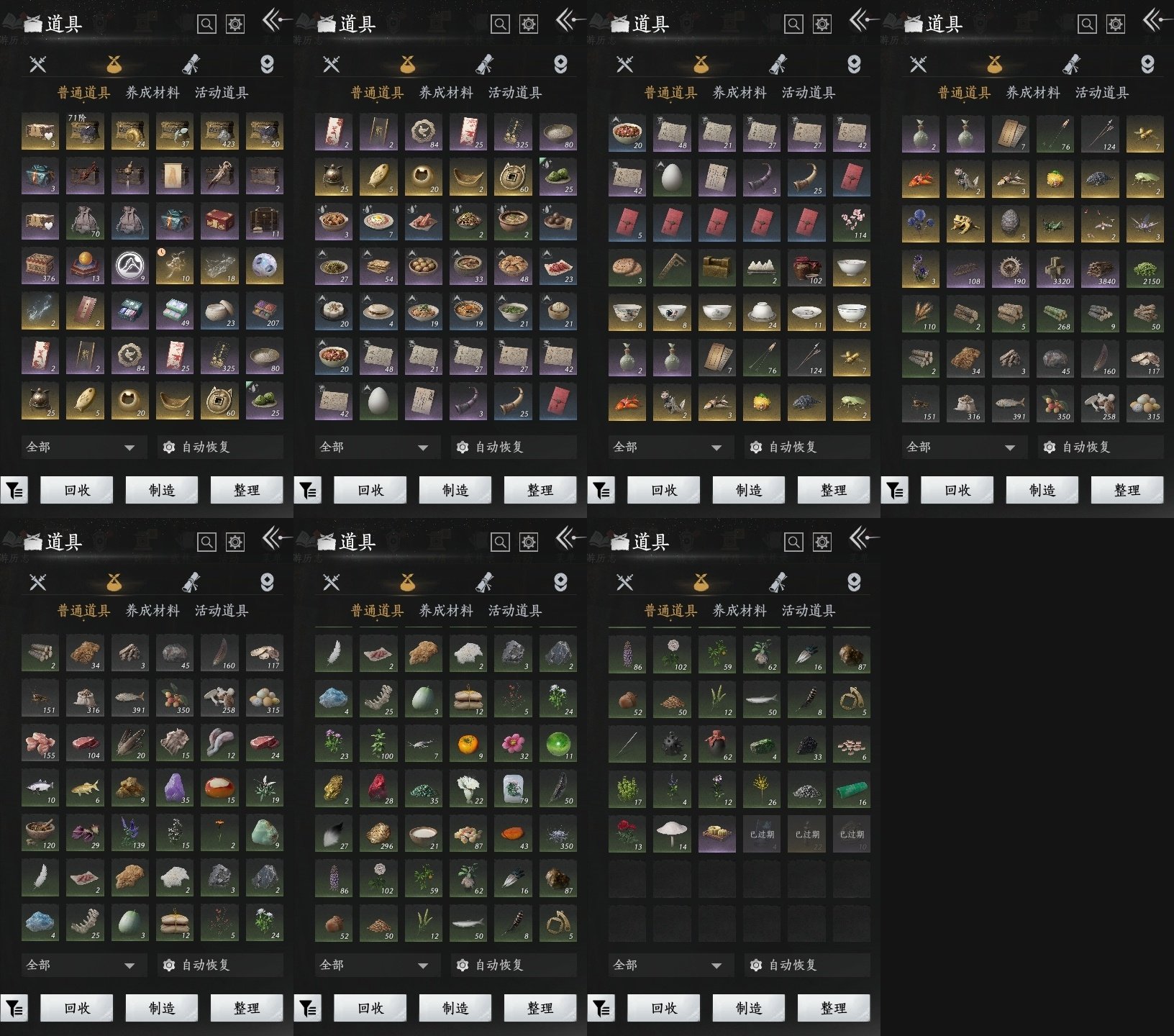Viewport: 1174px width, 1036px height.
Task: Click the first expired 已过期 item slot
Action: pos(762,834)
